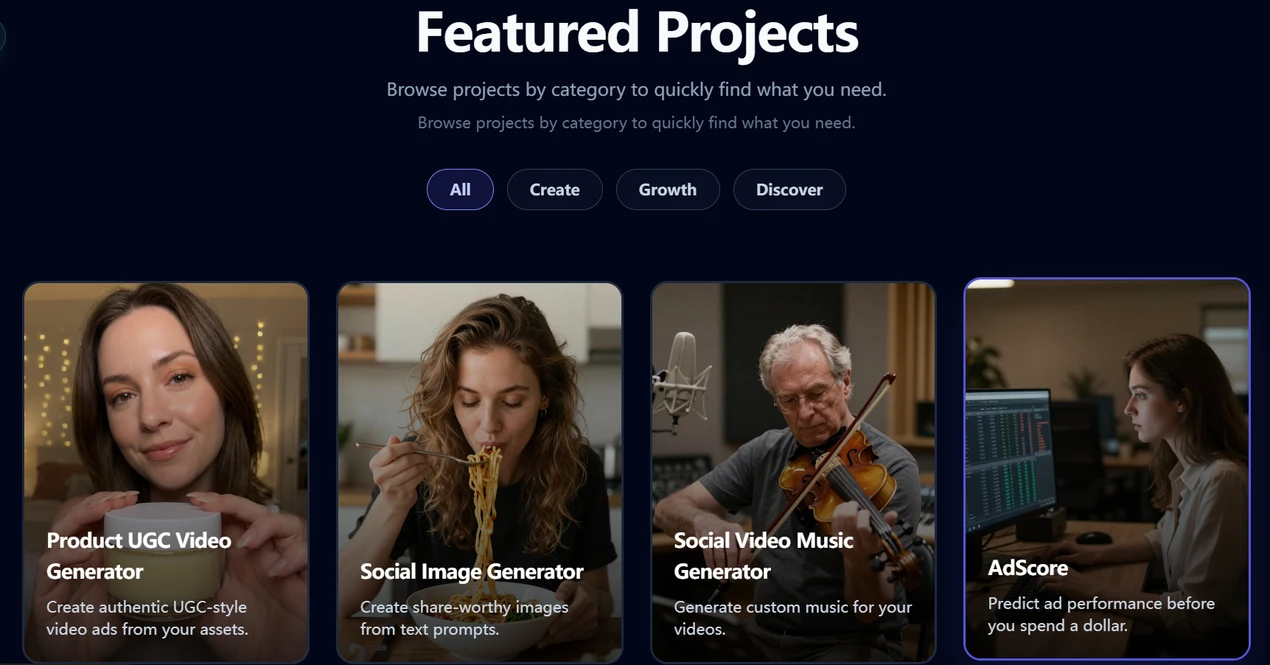Screen dimensions: 1270x665
Task: Open the AdScore project title
Action: 1028,568
